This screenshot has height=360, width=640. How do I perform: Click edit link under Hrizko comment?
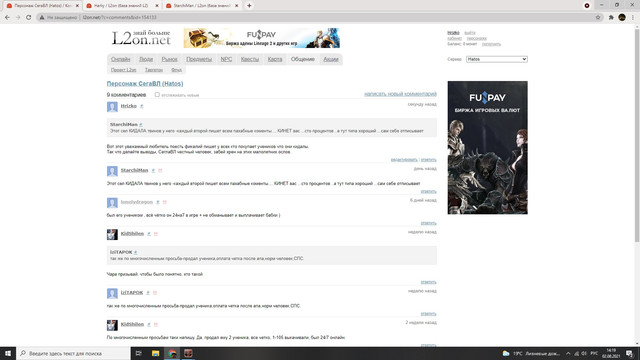(404, 160)
